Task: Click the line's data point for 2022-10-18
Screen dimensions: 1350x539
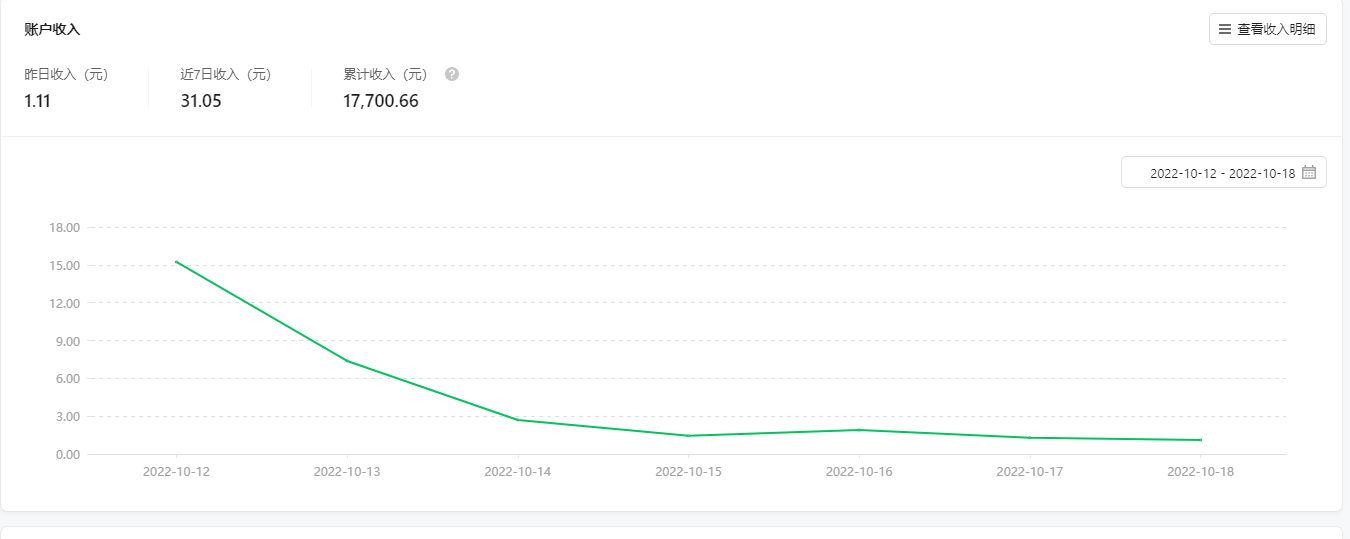Action: tap(1200, 440)
